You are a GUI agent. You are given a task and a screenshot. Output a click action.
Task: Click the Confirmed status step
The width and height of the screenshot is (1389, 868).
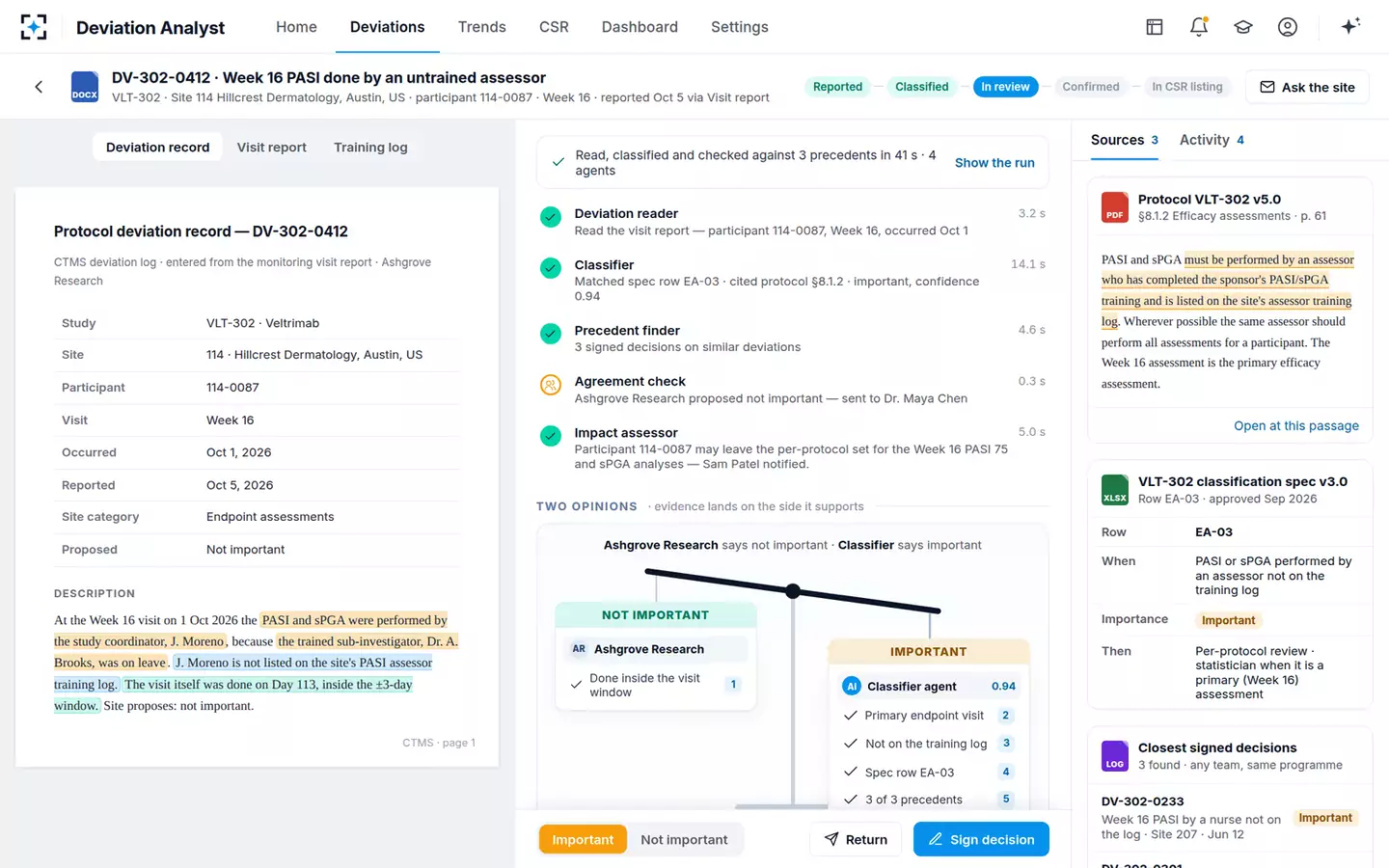pyautogui.click(x=1091, y=87)
